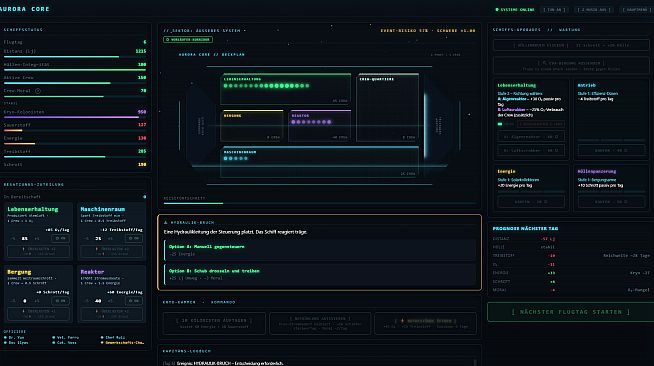Select officer Bos Ilyes
Viewport: 654px width, 366px height.
(x=16, y=342)
